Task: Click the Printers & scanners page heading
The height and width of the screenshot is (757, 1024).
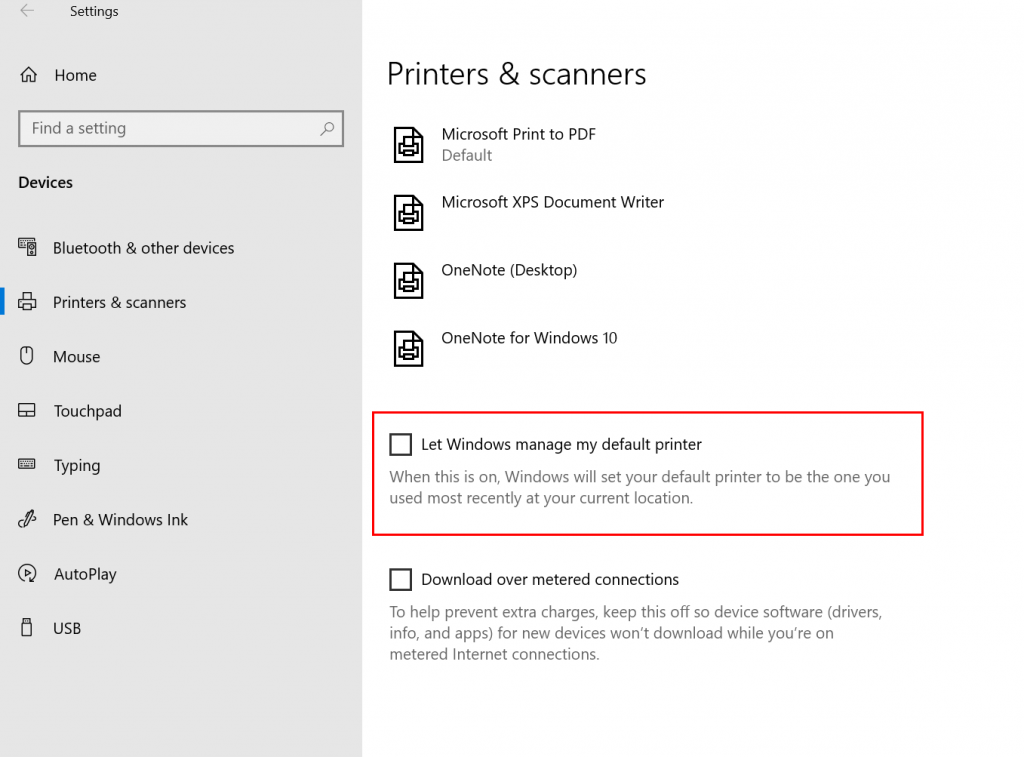Action: [x=517, y=74]
